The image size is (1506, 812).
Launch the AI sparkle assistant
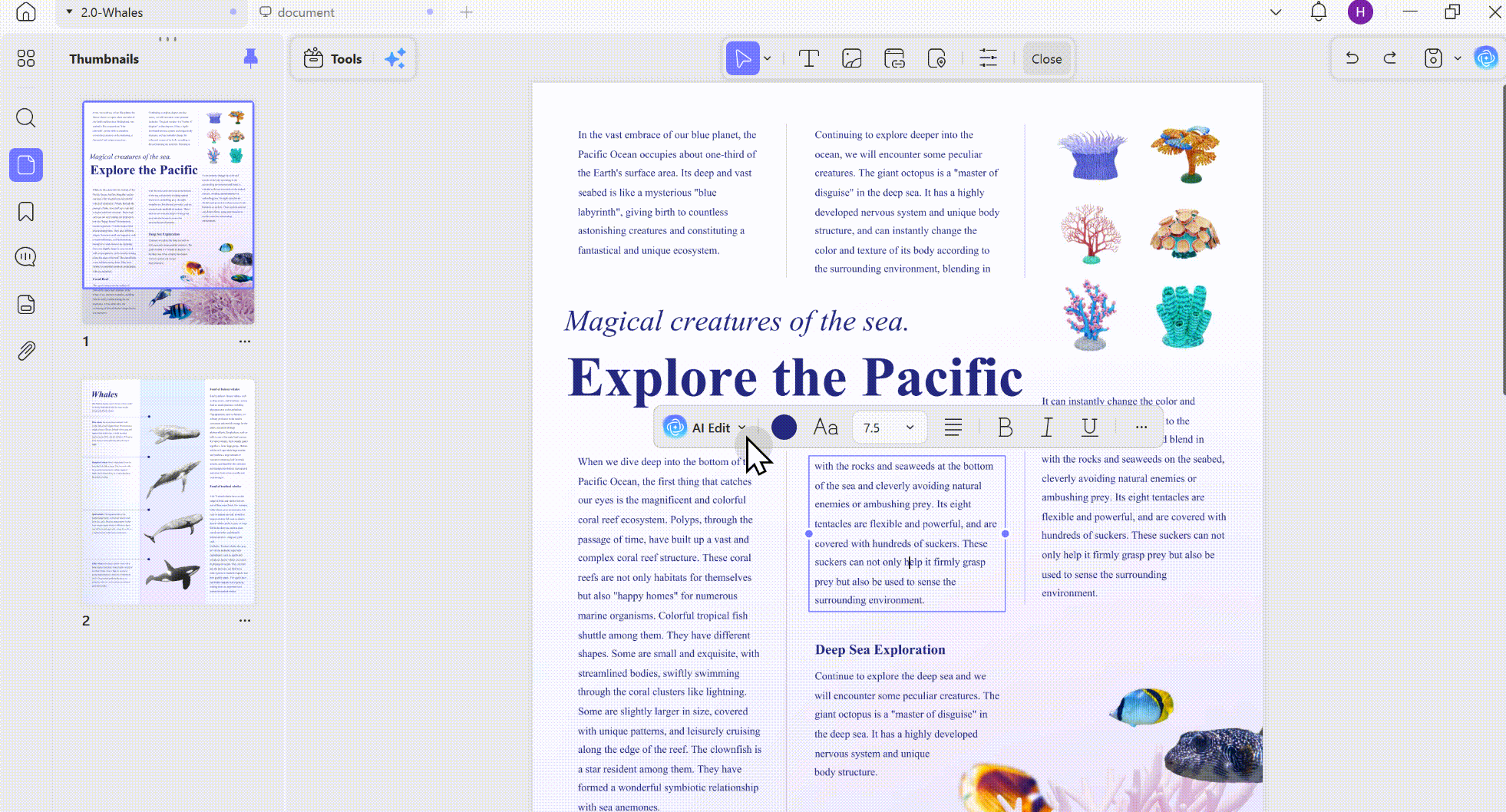395,58
